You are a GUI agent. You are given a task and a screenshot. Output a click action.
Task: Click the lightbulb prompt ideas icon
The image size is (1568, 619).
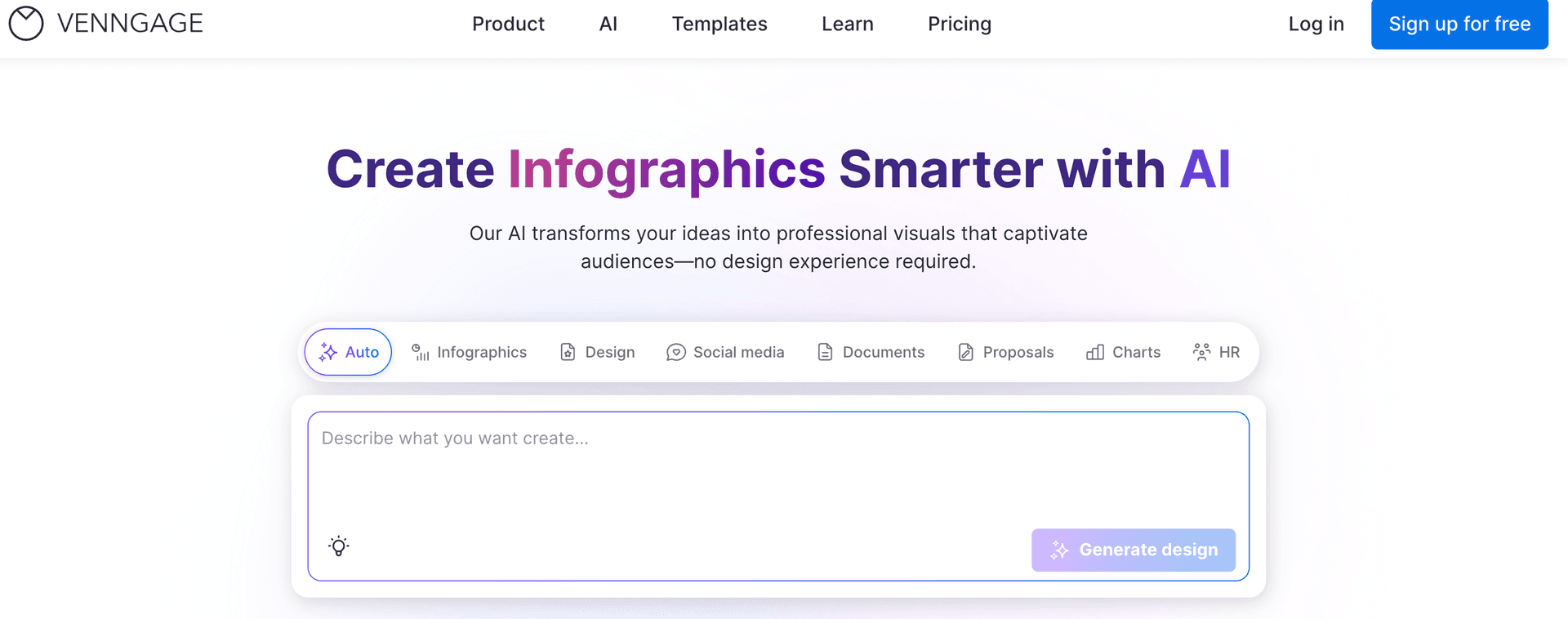pyautogui.click(x=339, y=546)
